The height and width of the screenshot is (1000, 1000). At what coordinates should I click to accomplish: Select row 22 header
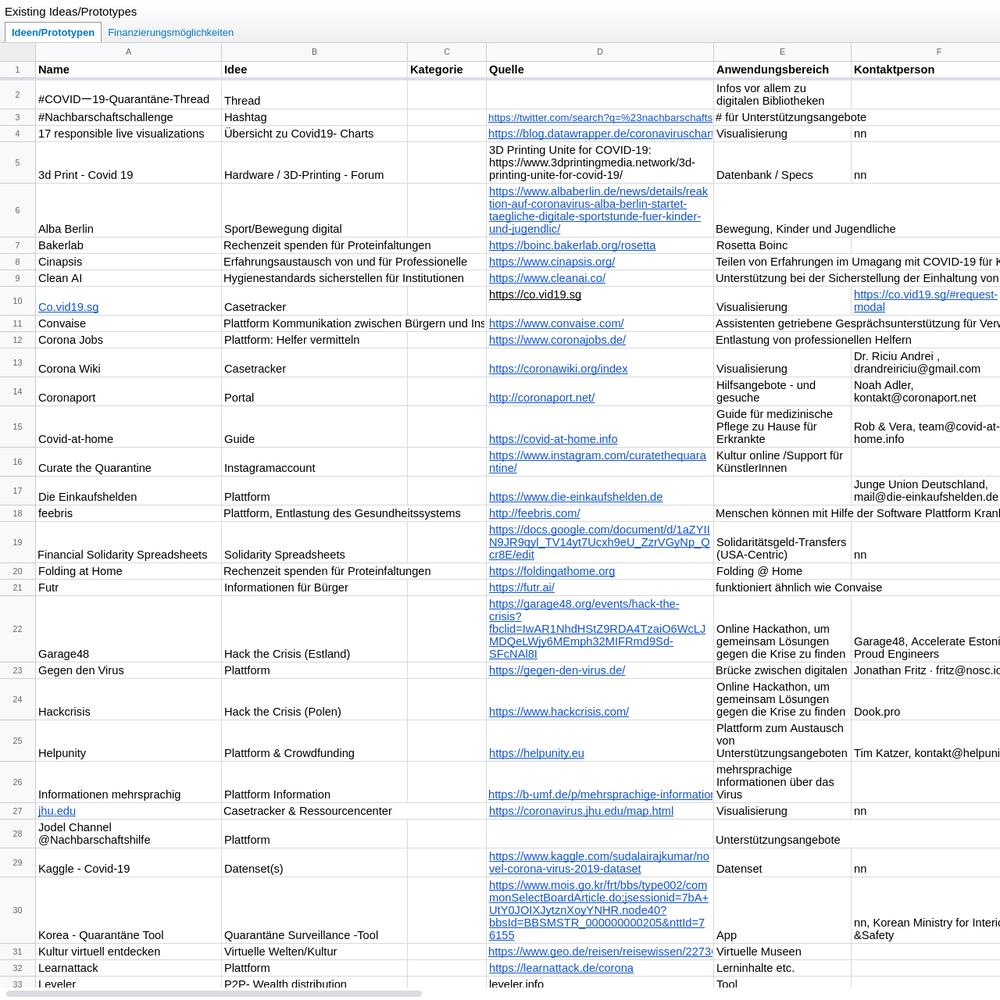pos(17,629)
